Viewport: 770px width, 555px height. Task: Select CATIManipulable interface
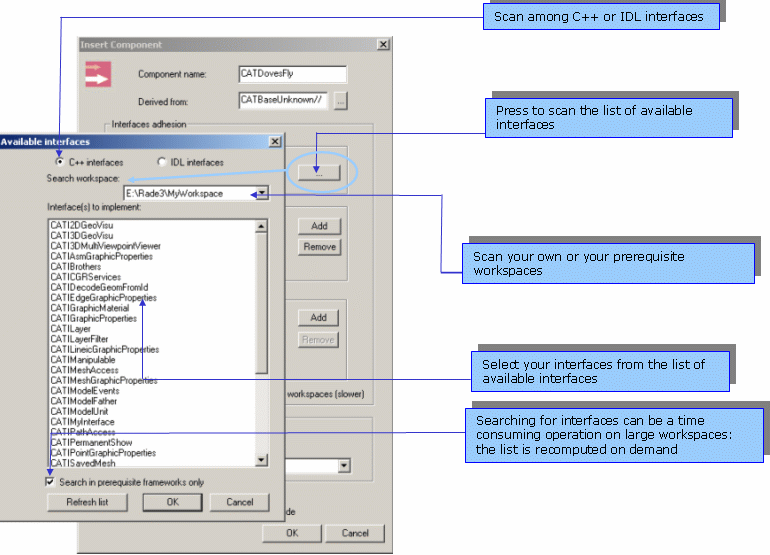tap(83, 360)
